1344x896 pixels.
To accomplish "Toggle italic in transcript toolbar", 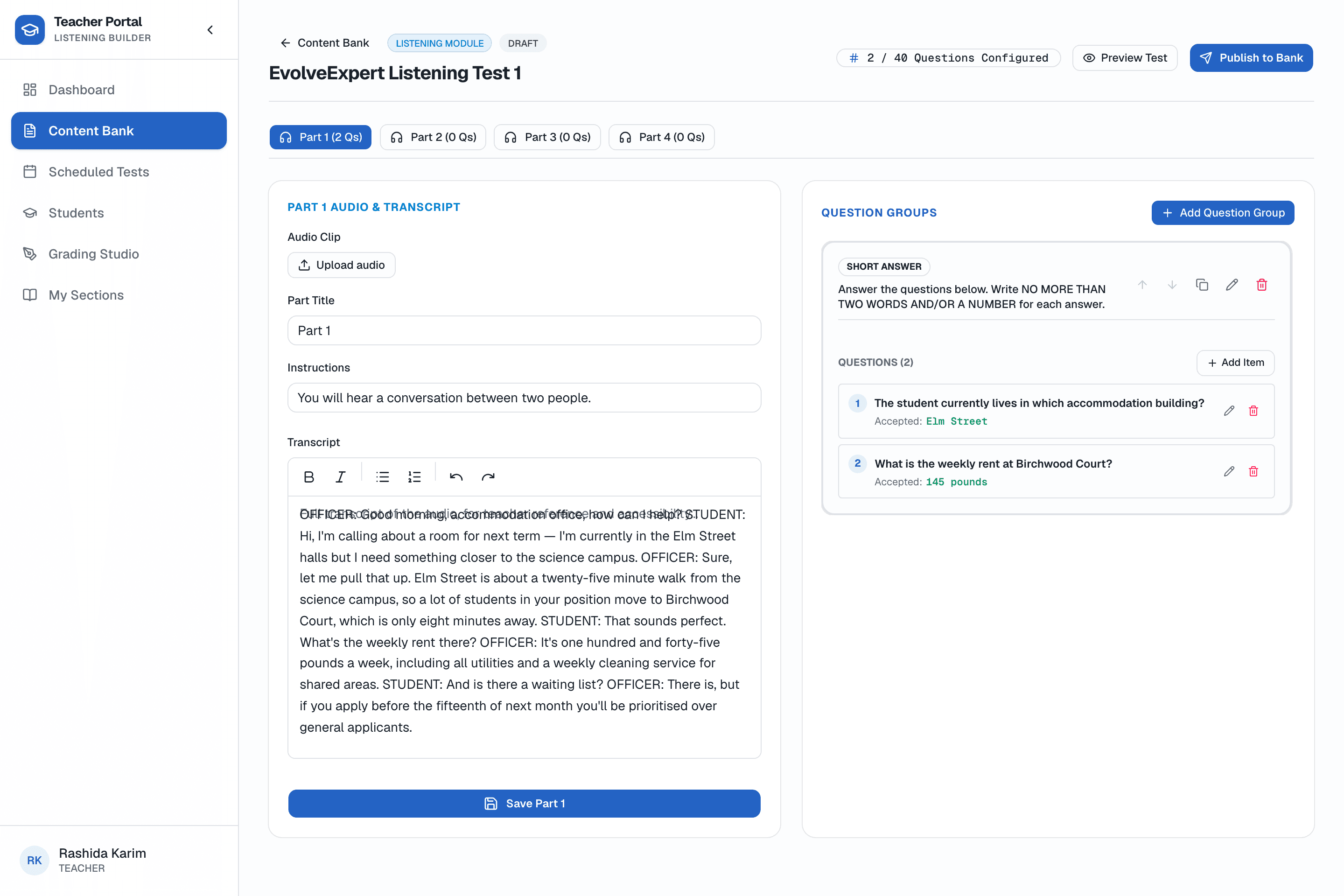I will pos(341,476).
